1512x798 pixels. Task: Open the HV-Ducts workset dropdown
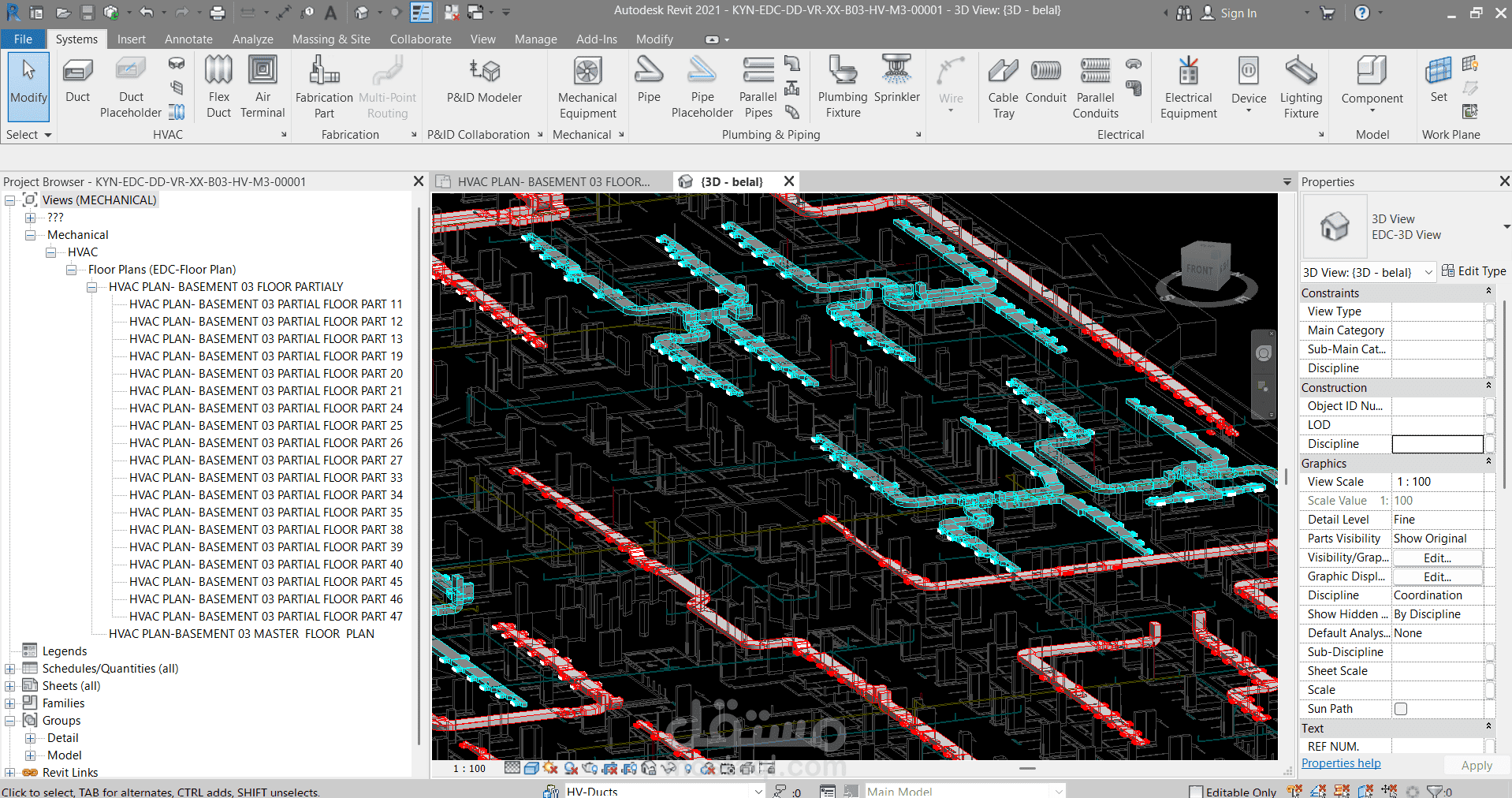(758, 792)
